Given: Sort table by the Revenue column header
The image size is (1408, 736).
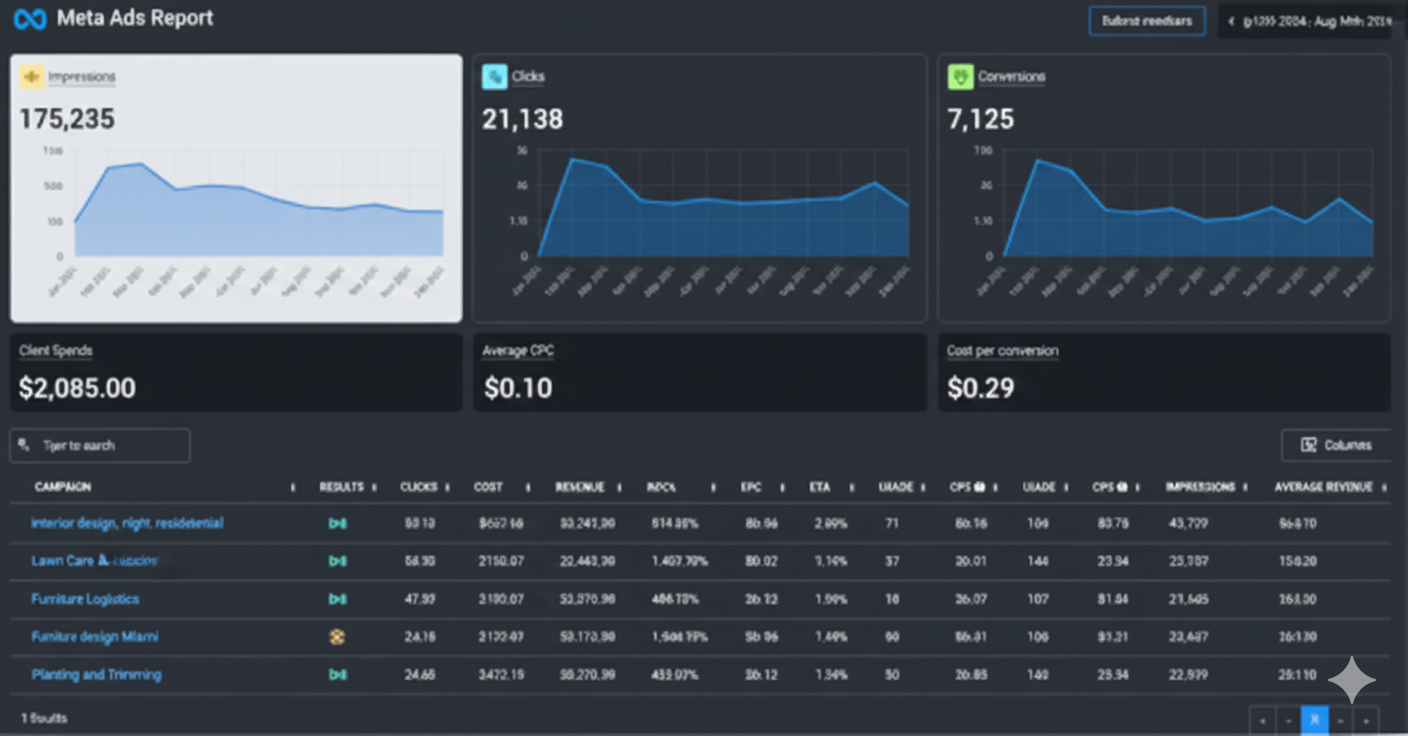Looking at the screenshot, I should [580, 487].
